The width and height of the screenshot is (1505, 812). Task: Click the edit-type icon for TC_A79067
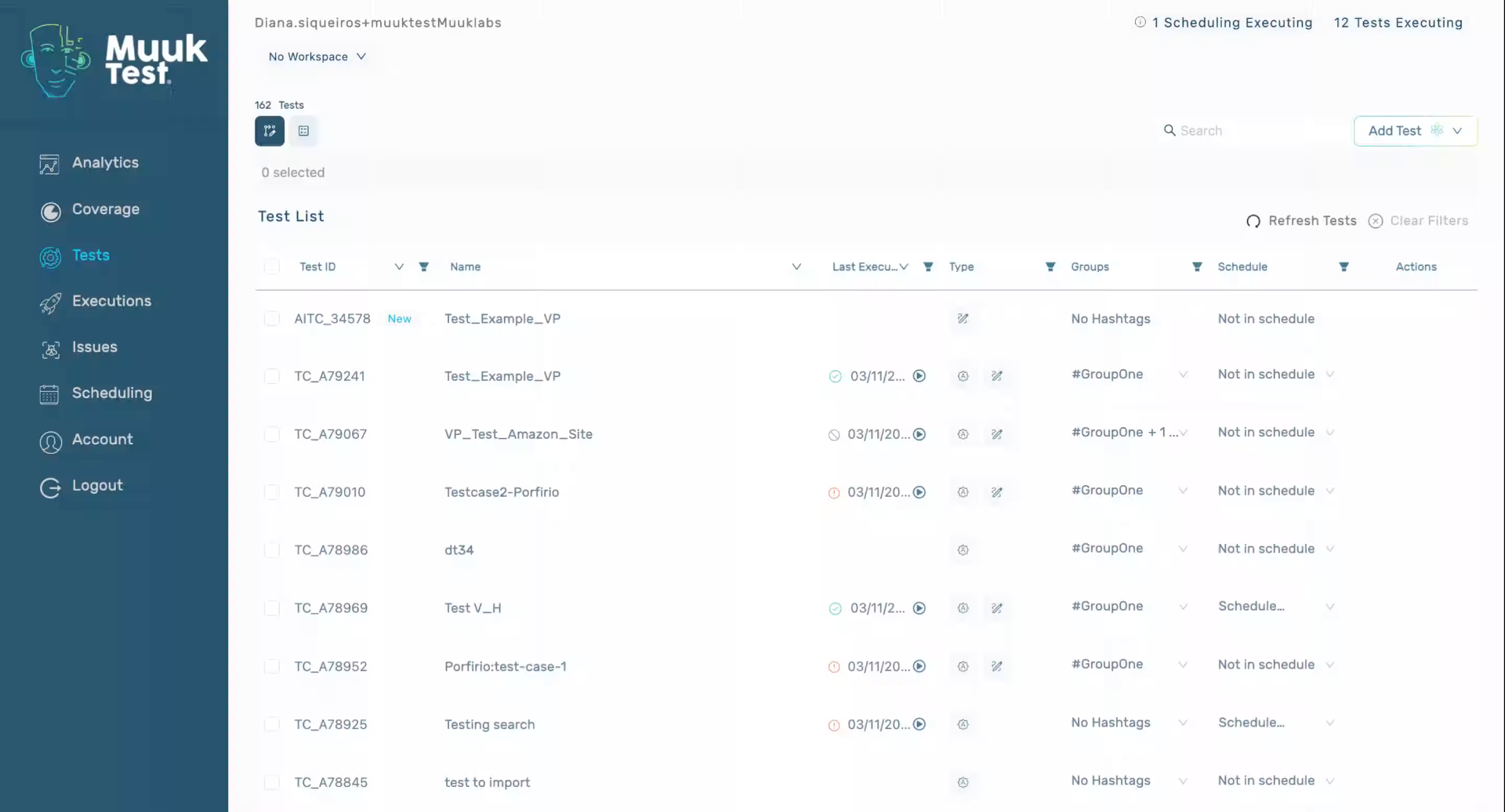click(996, 434)
